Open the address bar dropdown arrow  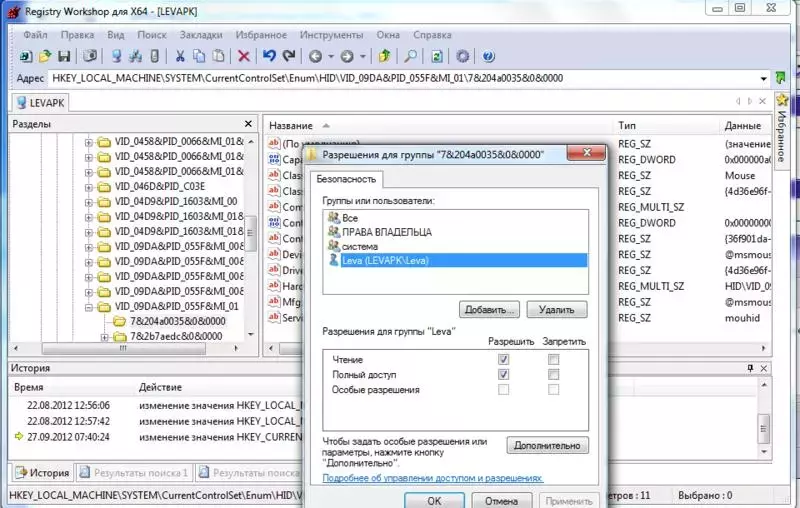(x=763, y=79)
